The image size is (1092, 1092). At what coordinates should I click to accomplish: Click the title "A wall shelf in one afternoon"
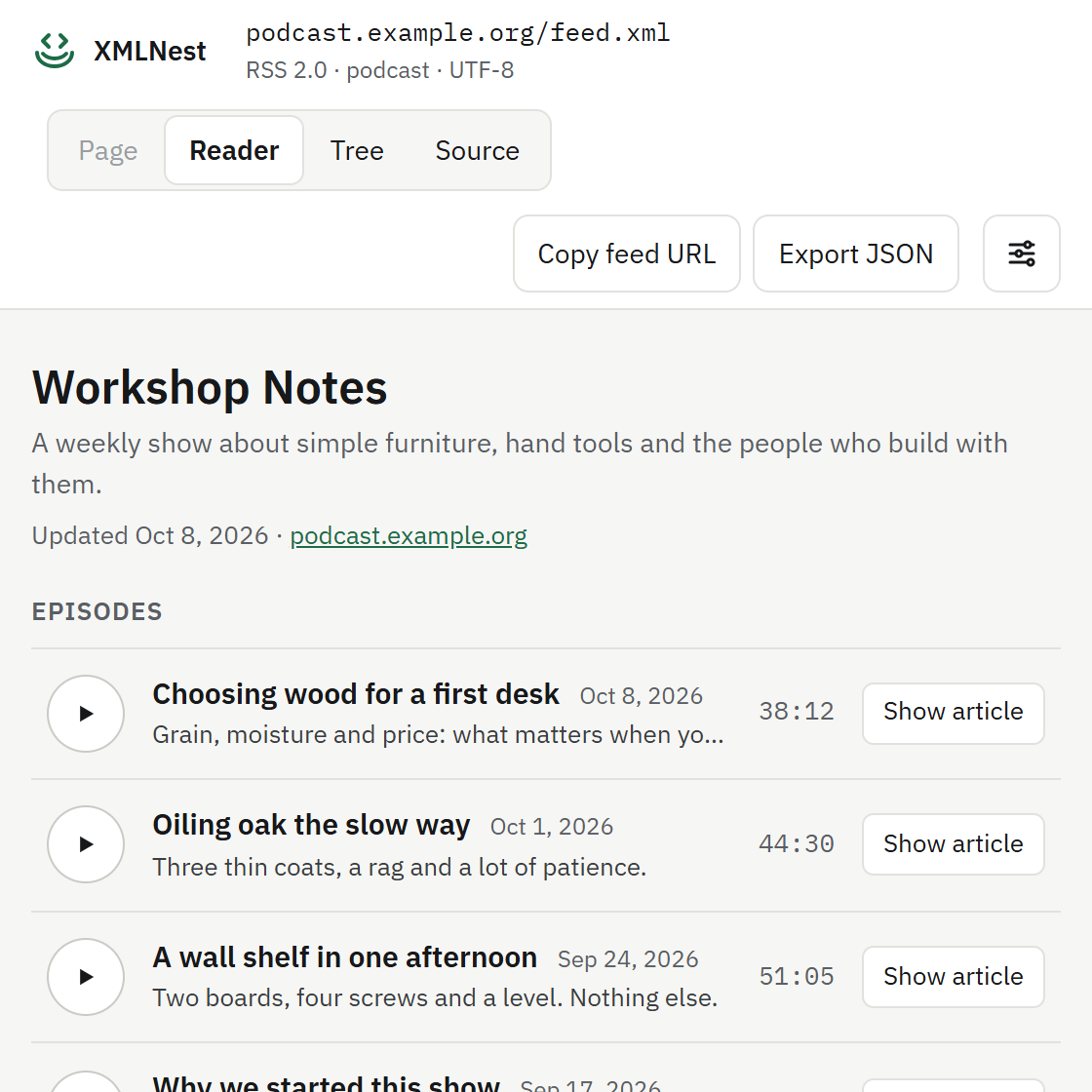click(345, 957)
